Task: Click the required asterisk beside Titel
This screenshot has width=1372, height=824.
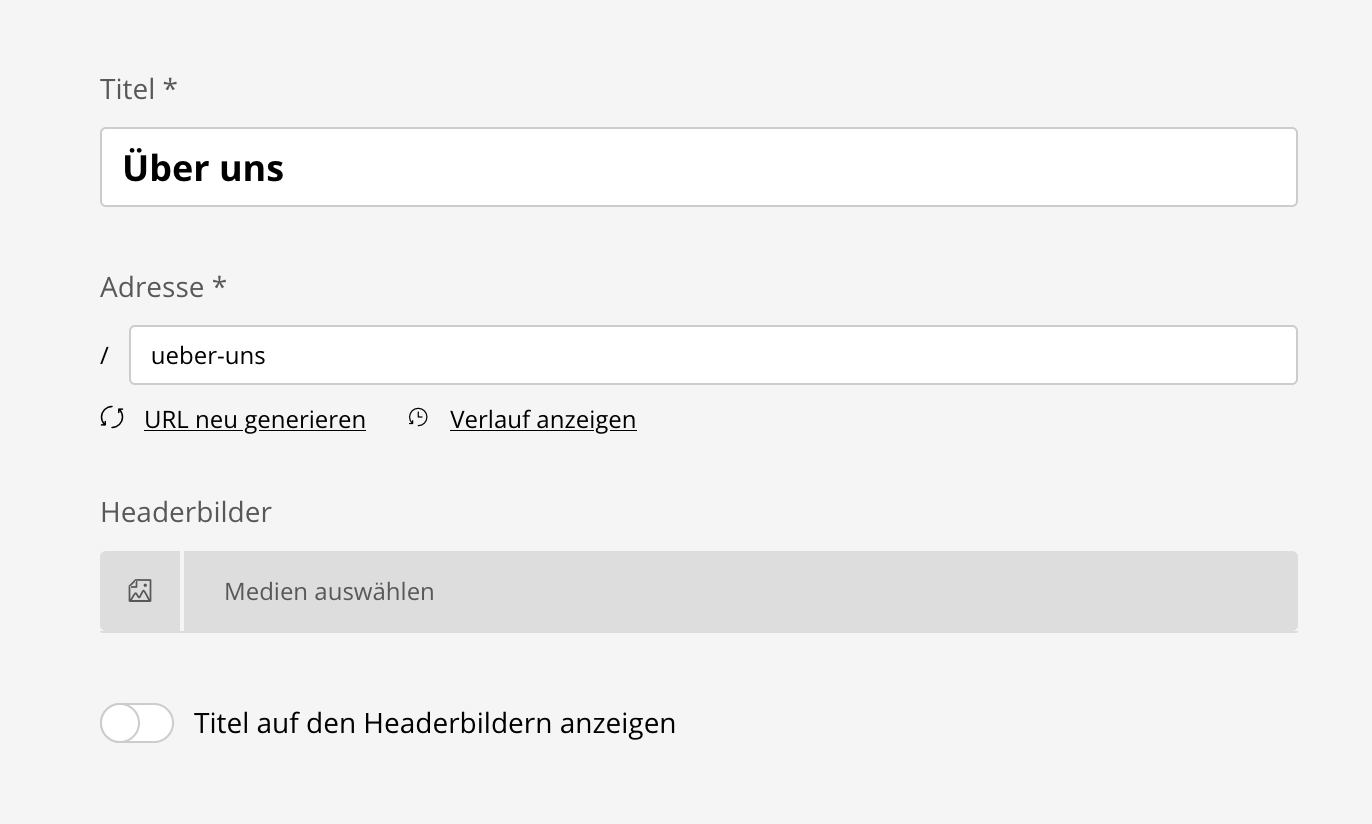Action: (x=170, y=88)
